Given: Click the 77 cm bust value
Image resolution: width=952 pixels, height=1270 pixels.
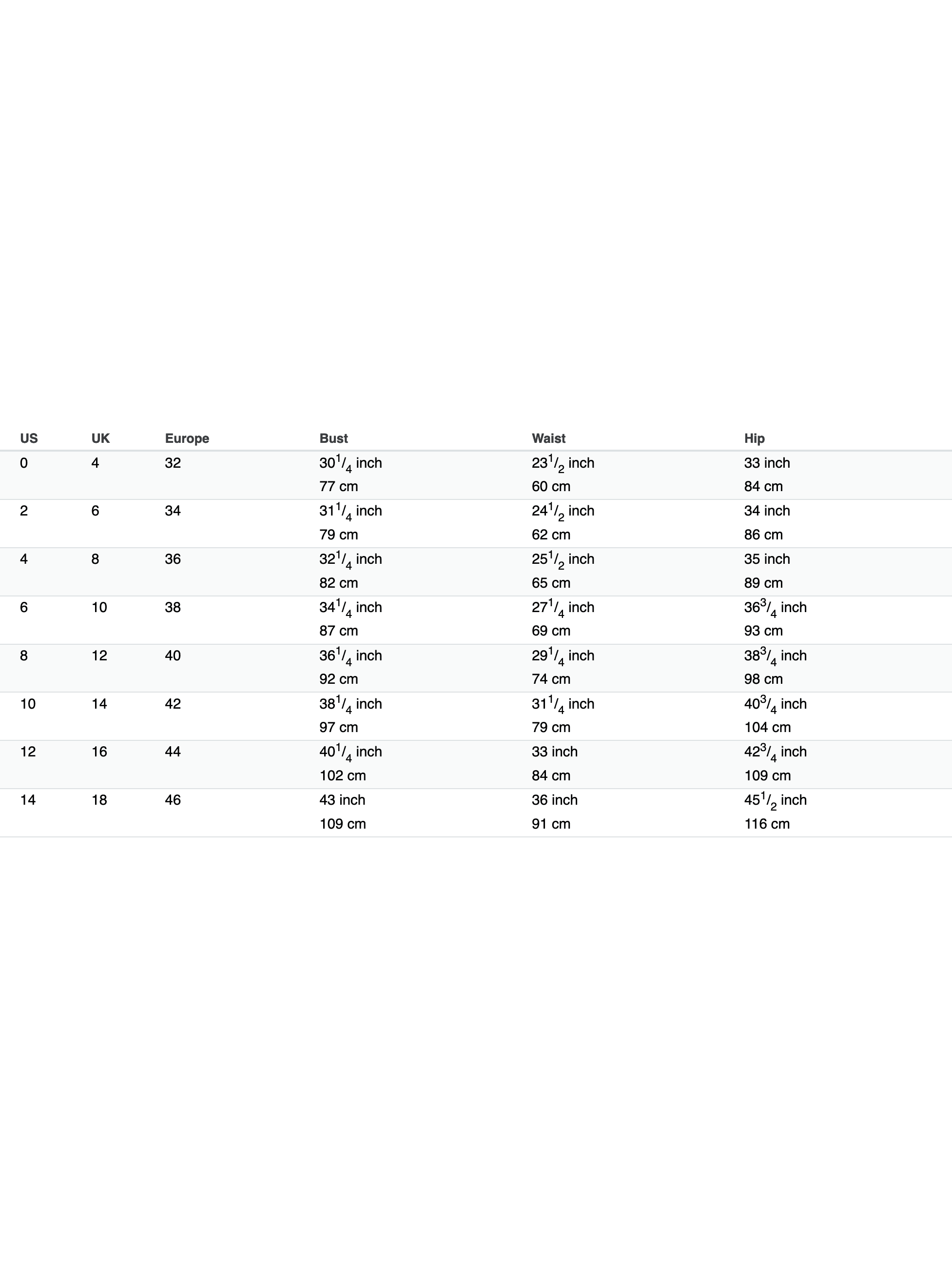Looking at the screenshot, I should (339, 486).
